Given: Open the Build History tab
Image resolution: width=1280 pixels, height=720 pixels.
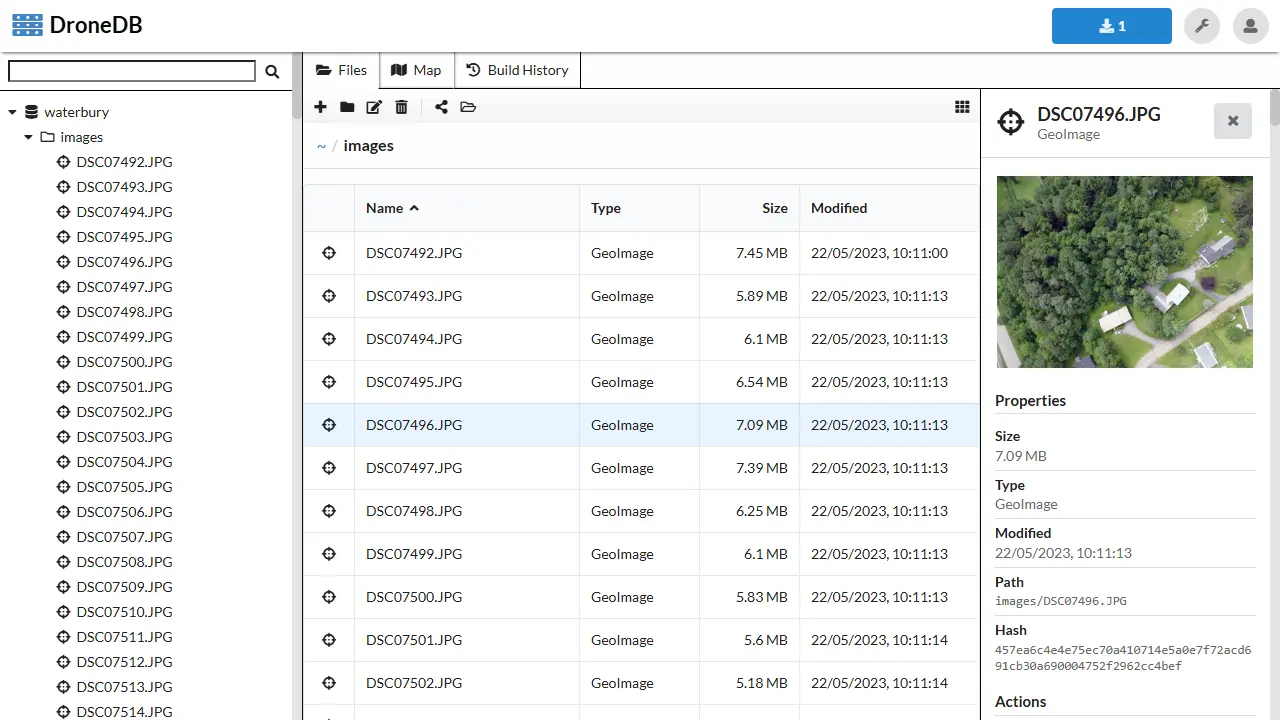Looking at the screenshot, I should click(517, 70).
